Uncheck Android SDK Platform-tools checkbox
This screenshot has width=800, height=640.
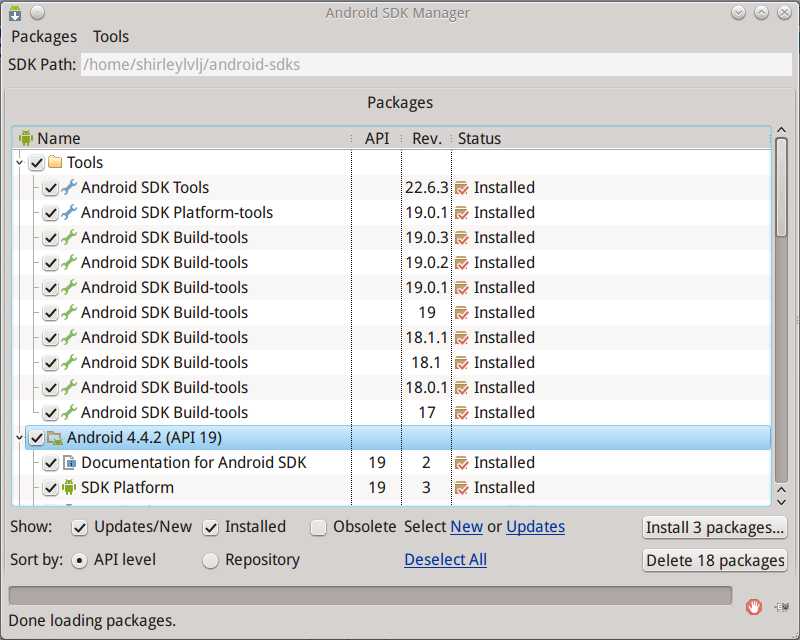pos(50,213)
